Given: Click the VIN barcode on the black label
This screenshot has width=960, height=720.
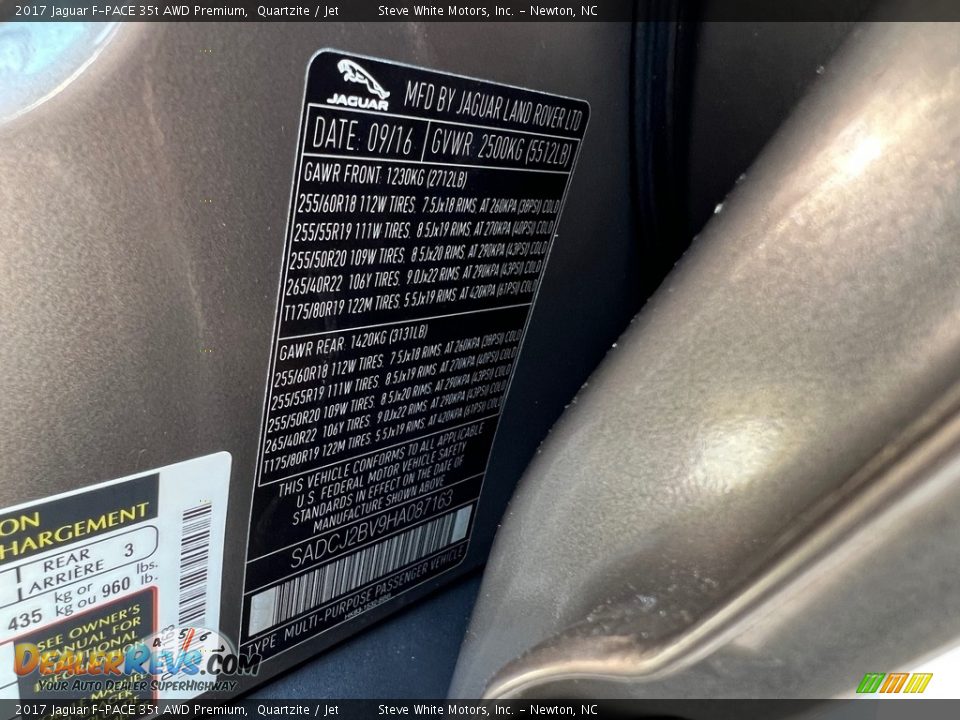Looking at the screenshot, I should point(360,570).
